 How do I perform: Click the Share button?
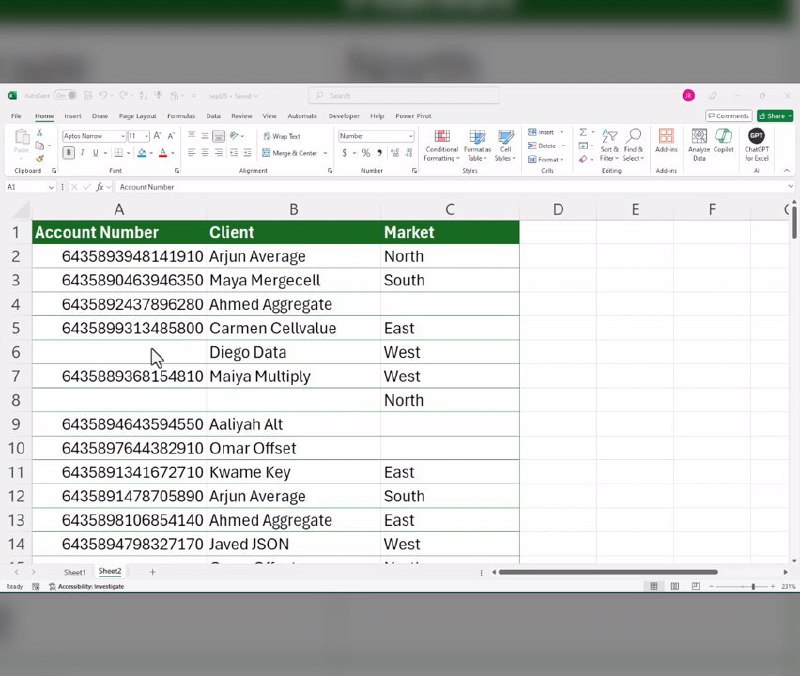point(775,115)
